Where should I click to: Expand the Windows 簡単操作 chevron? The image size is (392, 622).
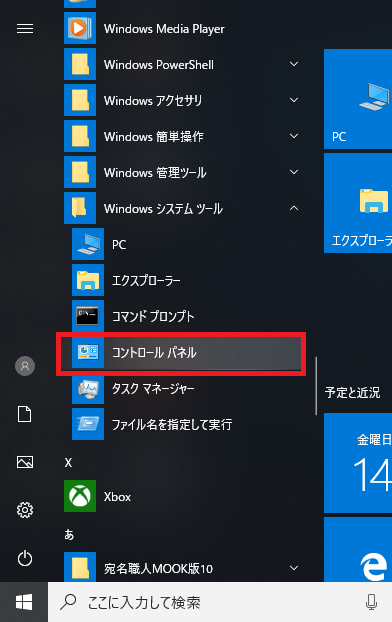coord(294,136)
